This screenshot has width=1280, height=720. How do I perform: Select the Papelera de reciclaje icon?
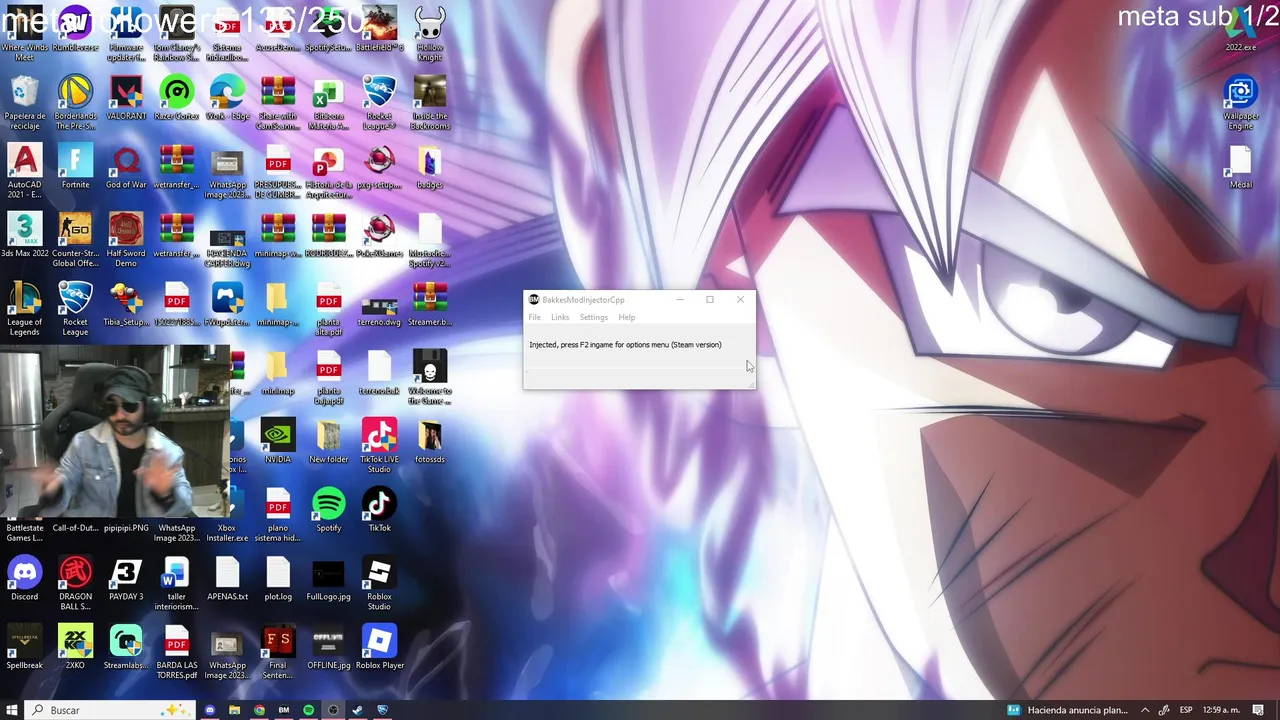(25, 103)
